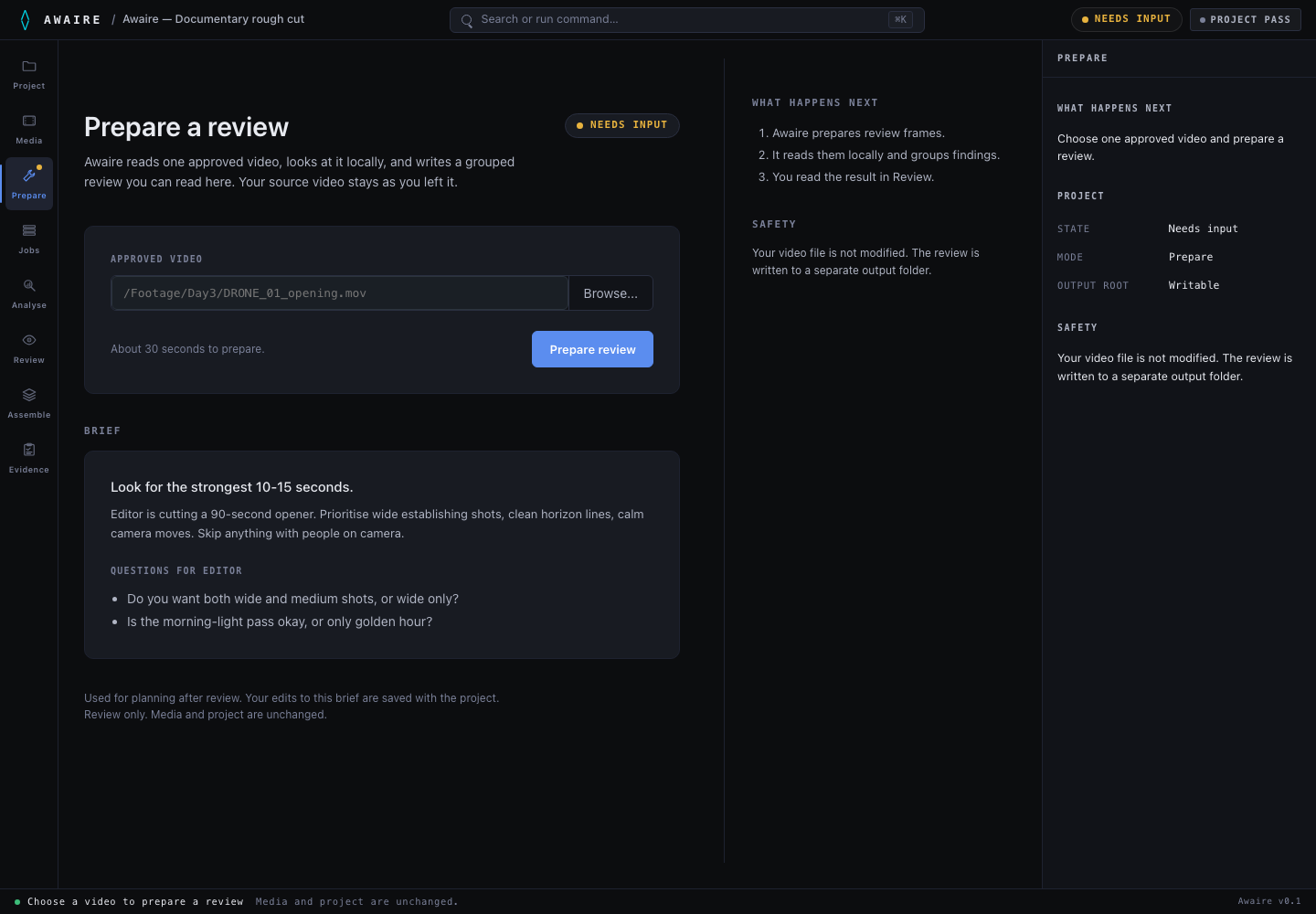Screen dimensions: 1316x914
Task: Click middle column 'SAFETY' heading
Action: [x=774, y=225]
